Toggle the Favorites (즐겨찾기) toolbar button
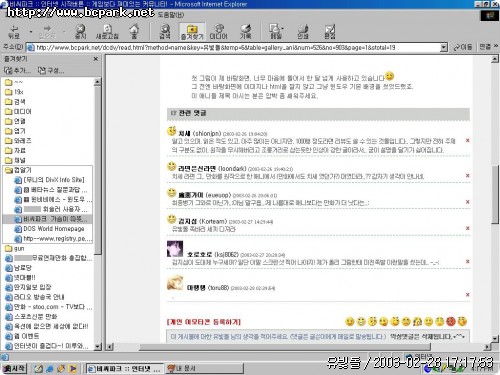Image resolution: width=500 pixels, height=375 pixels. [192, 32]
